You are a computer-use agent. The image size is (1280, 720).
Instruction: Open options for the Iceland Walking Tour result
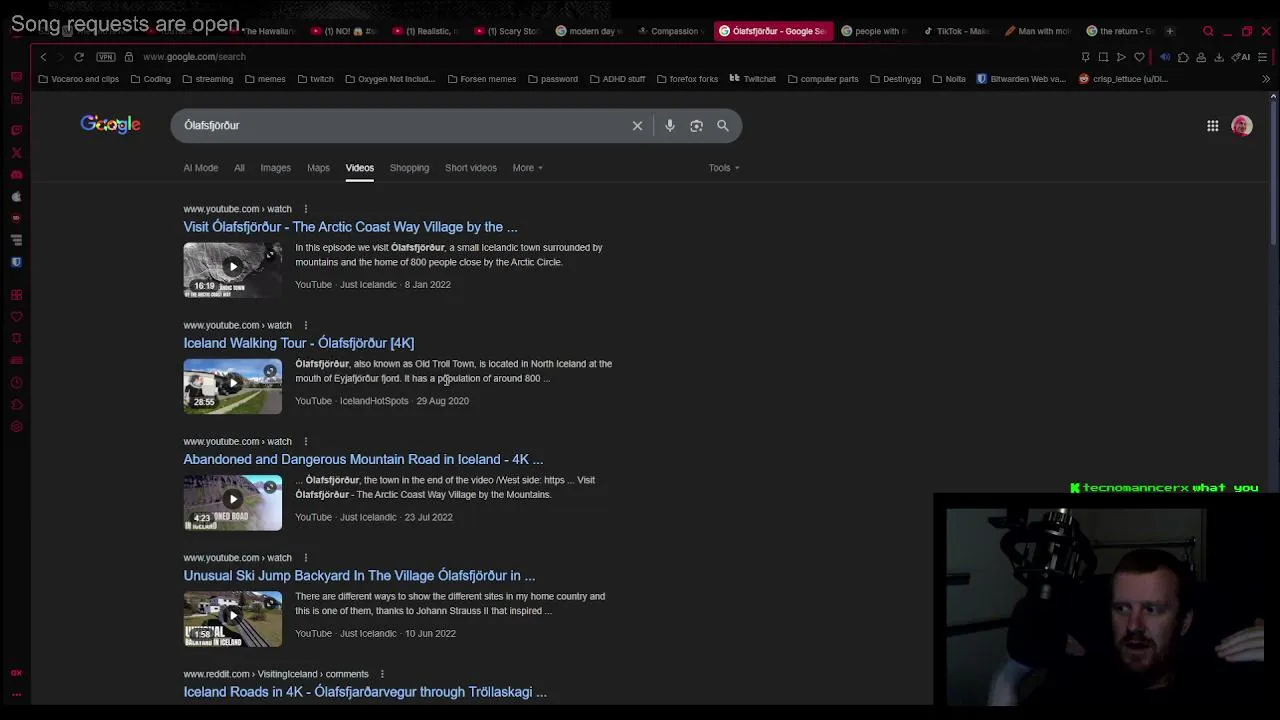(306, 325)
